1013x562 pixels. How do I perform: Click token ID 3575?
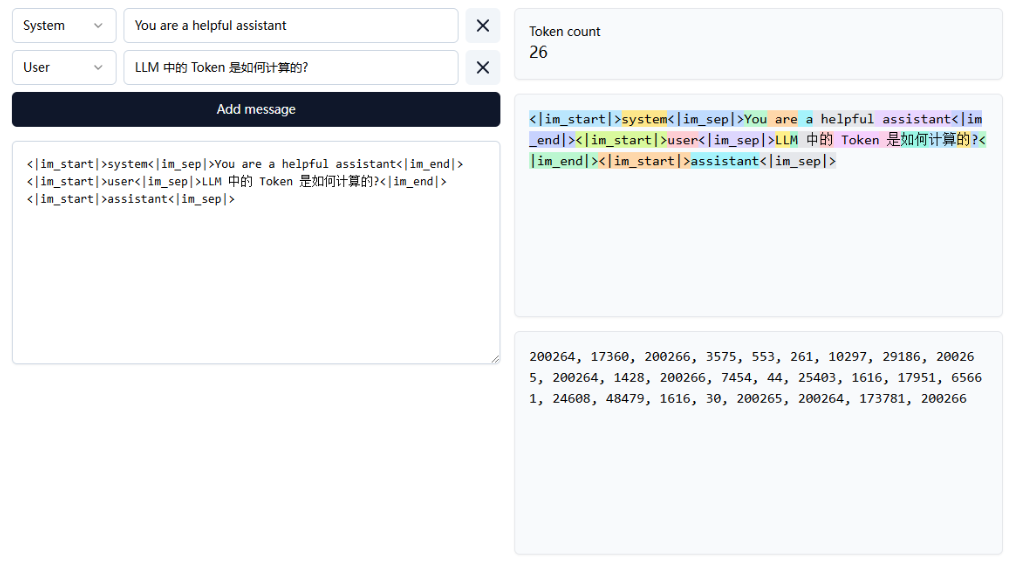[720, 357]
